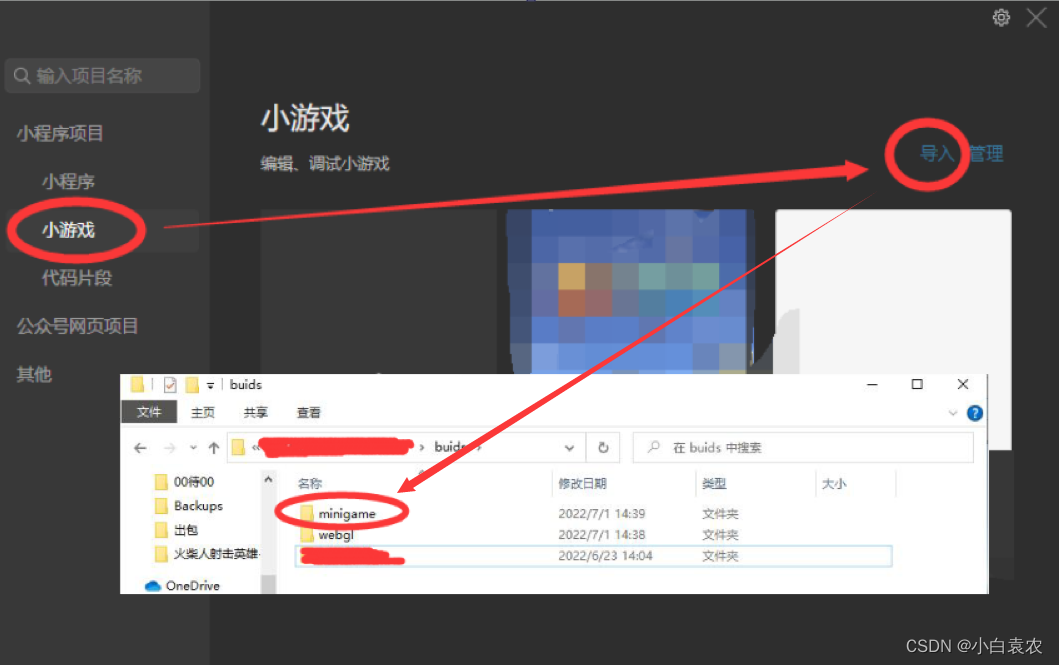The image size is (1059, 665).
Task: Maximize the buids Explorer window
Action: (x=916, y=384)
